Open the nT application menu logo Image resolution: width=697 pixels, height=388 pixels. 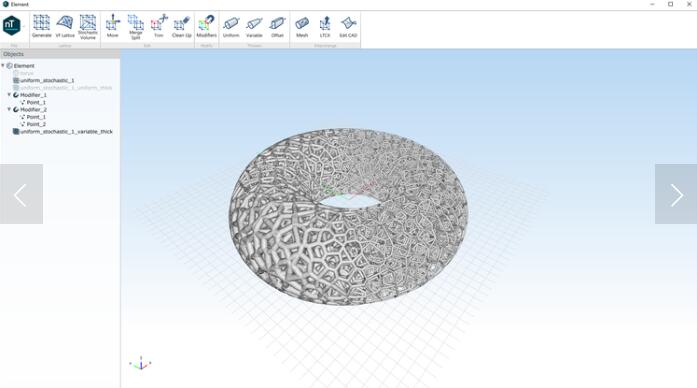[x=12, y=25]
